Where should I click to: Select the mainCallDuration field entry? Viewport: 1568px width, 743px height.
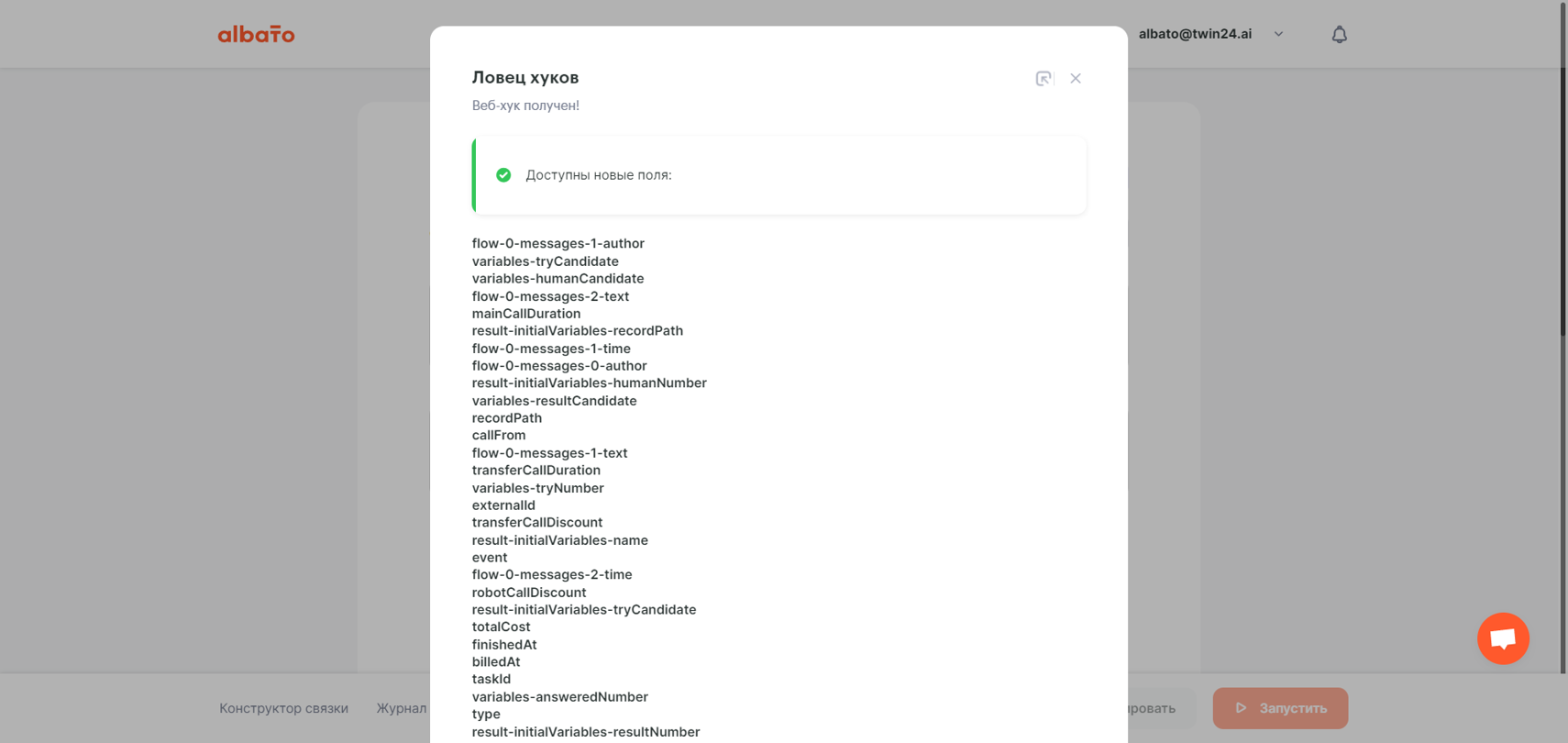click(526, 314)
